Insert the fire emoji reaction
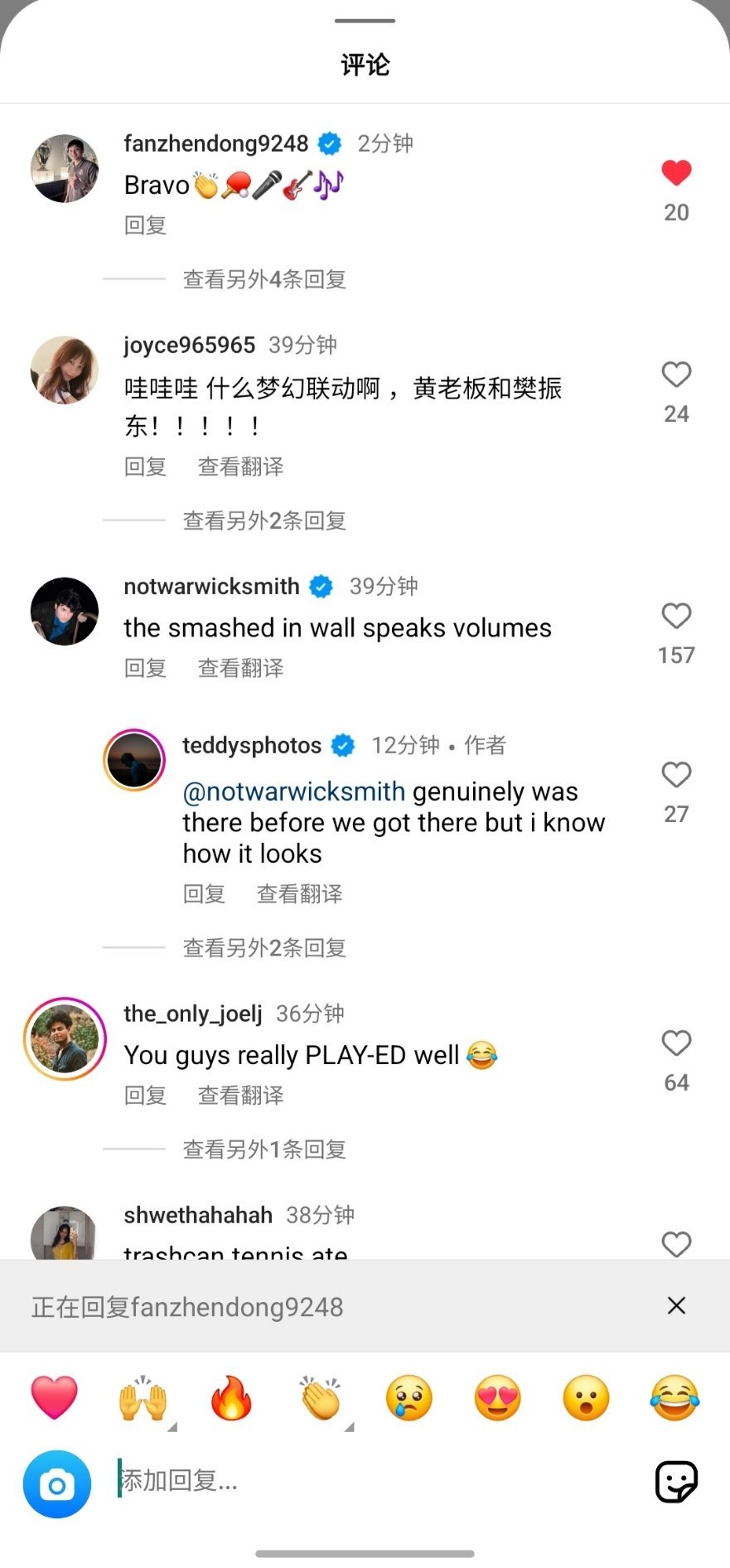The height and width of the screenshot is (1568, 730). 232,1397
